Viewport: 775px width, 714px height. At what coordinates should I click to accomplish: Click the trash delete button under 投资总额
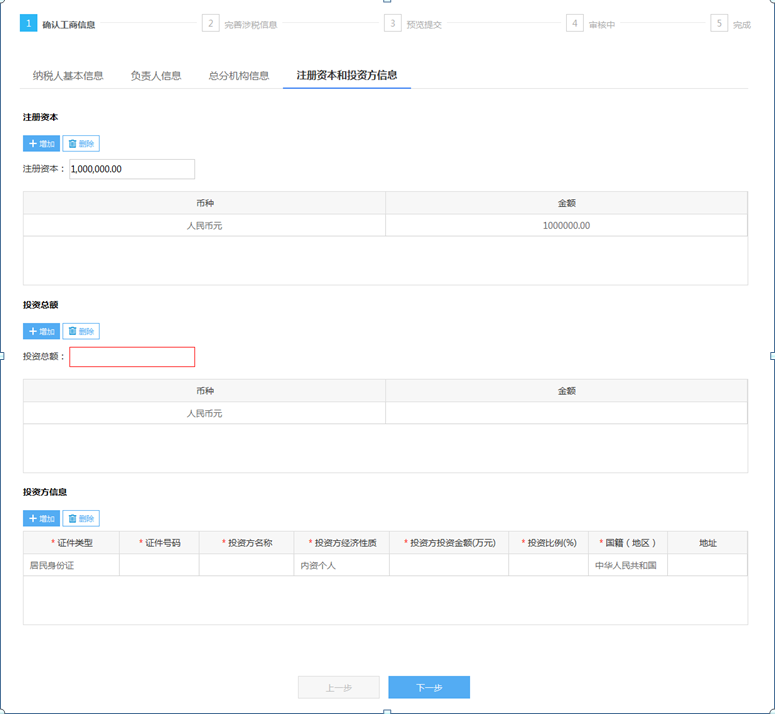pos(81,331)
